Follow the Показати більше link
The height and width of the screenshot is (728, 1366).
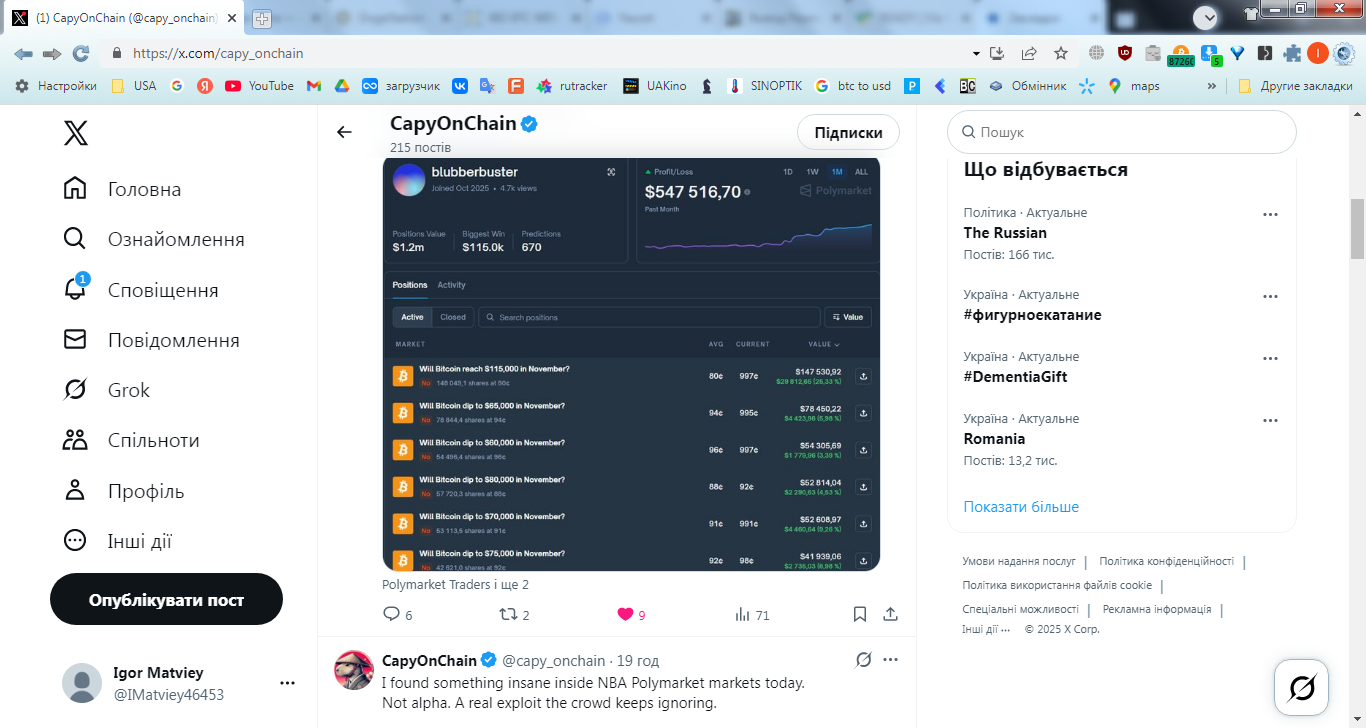1021,507
